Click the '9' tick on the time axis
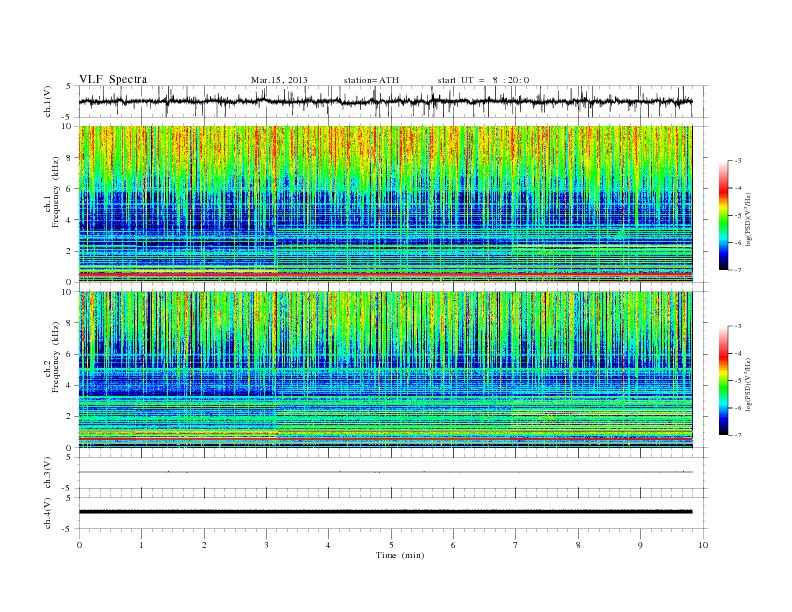Viewport: 792px width, 612px height. click(640, 545)
